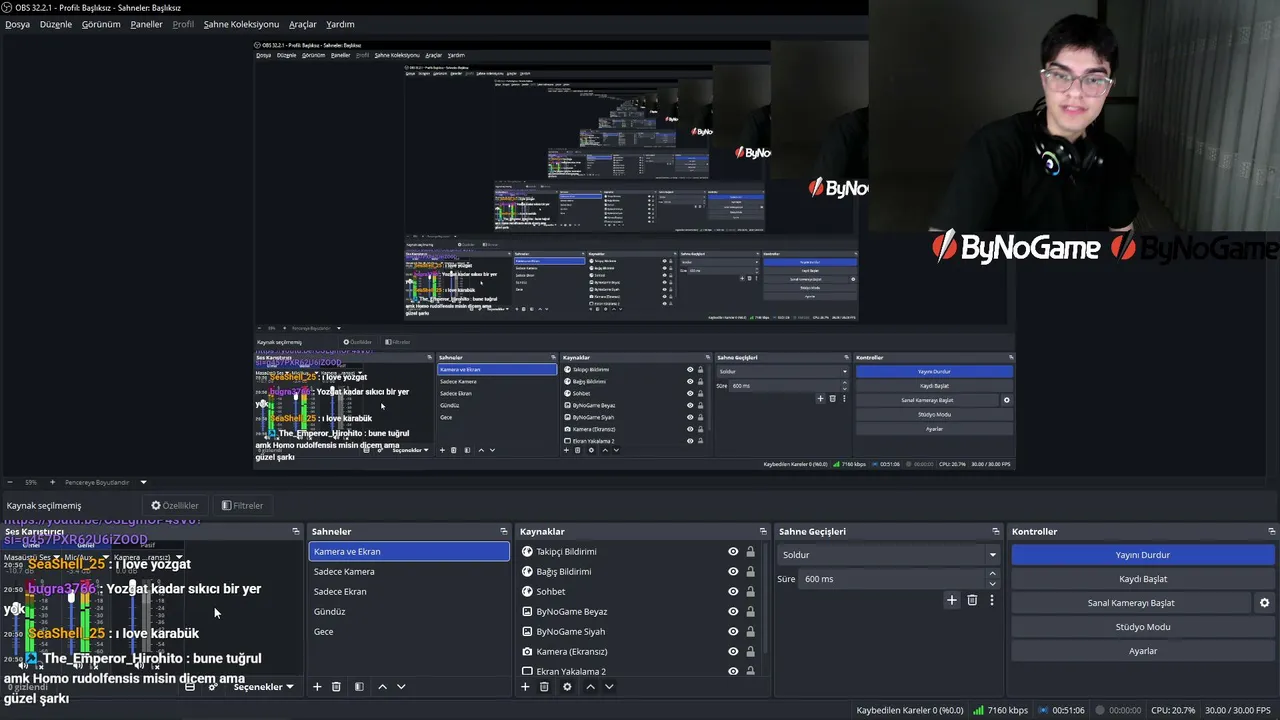Enable Stüdyo Modu
Image resolution: width=1280 pixels, height=720 pixels.
[x=1143, y=627]
